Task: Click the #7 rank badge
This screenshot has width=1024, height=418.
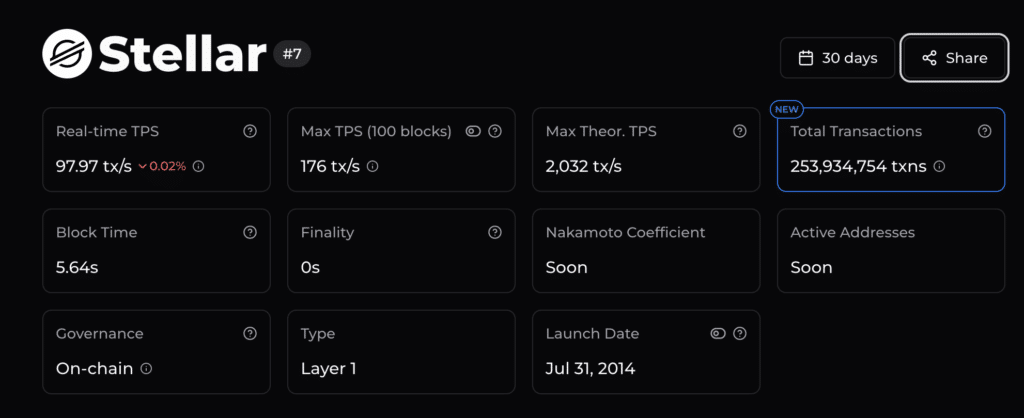Action: [292, 54]
